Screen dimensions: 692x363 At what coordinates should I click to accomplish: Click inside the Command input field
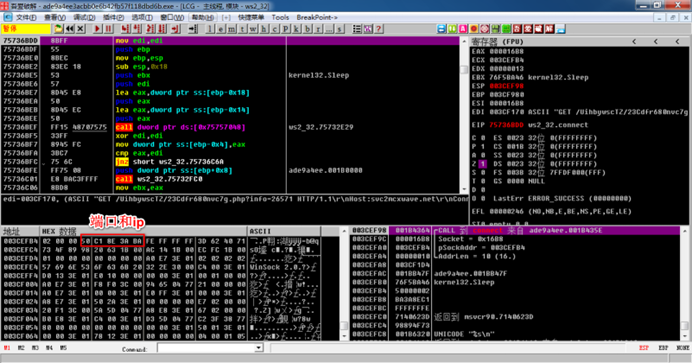click(206, 348)
